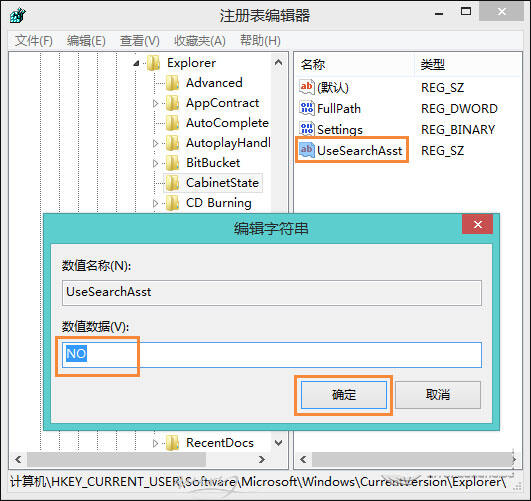
Task: Select the Settings binary value icon
Action: click(307, 129)
